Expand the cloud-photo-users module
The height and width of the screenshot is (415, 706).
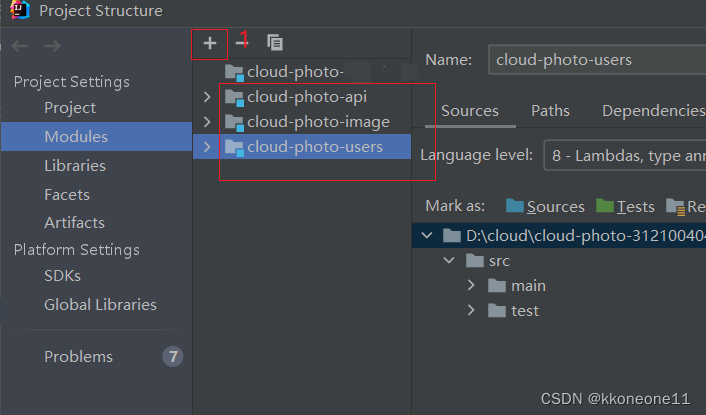pyautogui.click(x=207, y=147)
